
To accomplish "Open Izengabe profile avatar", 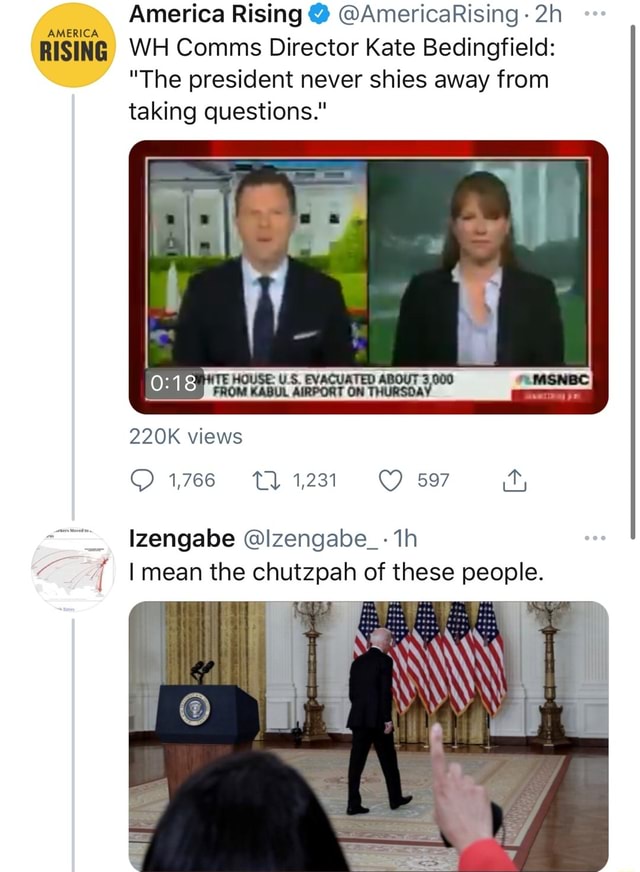I will click(x=73, y=570).
